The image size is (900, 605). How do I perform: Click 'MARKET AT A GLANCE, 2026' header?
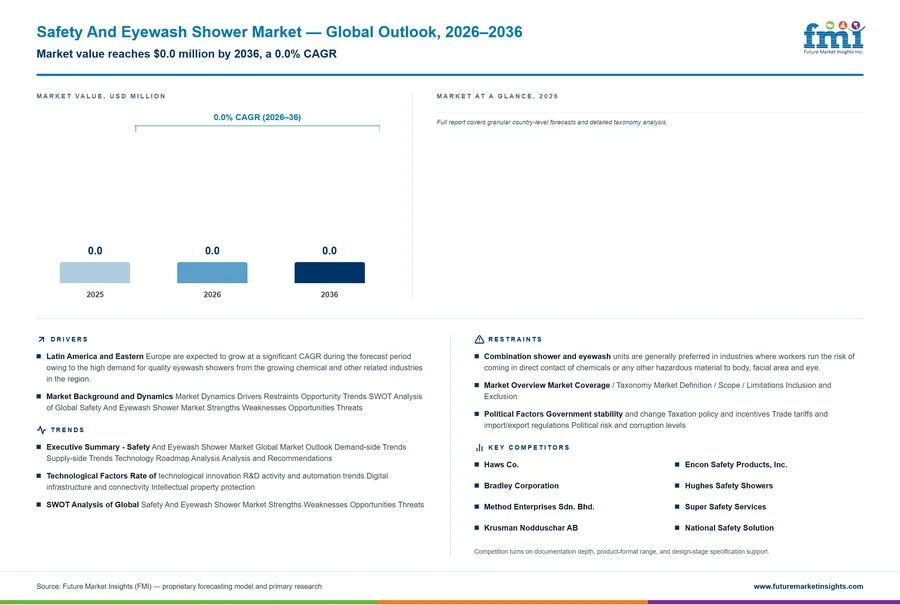coord(497,96)
